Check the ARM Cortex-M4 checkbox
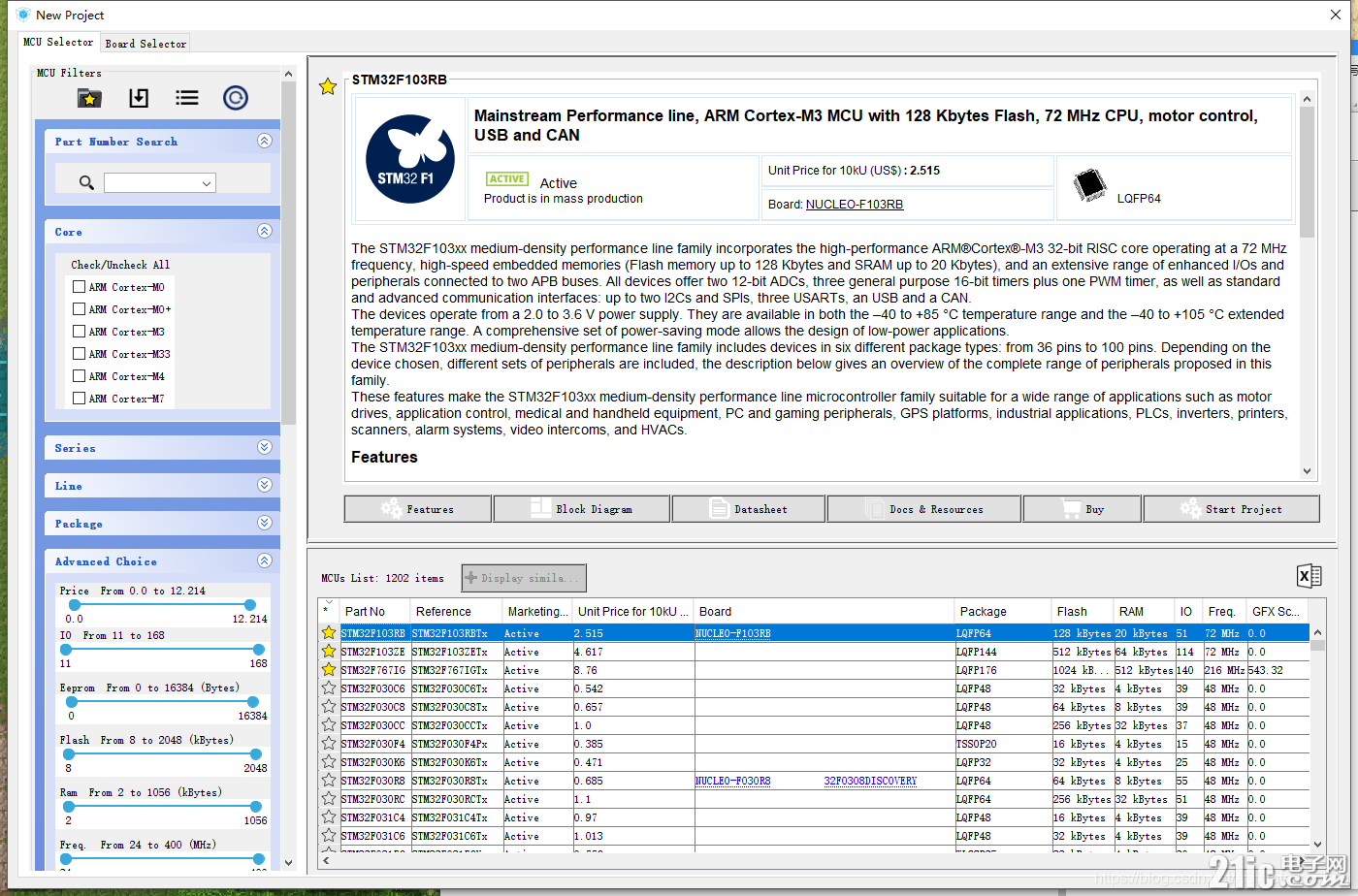This screenshot has width=1358, height=896. point(80,376)
